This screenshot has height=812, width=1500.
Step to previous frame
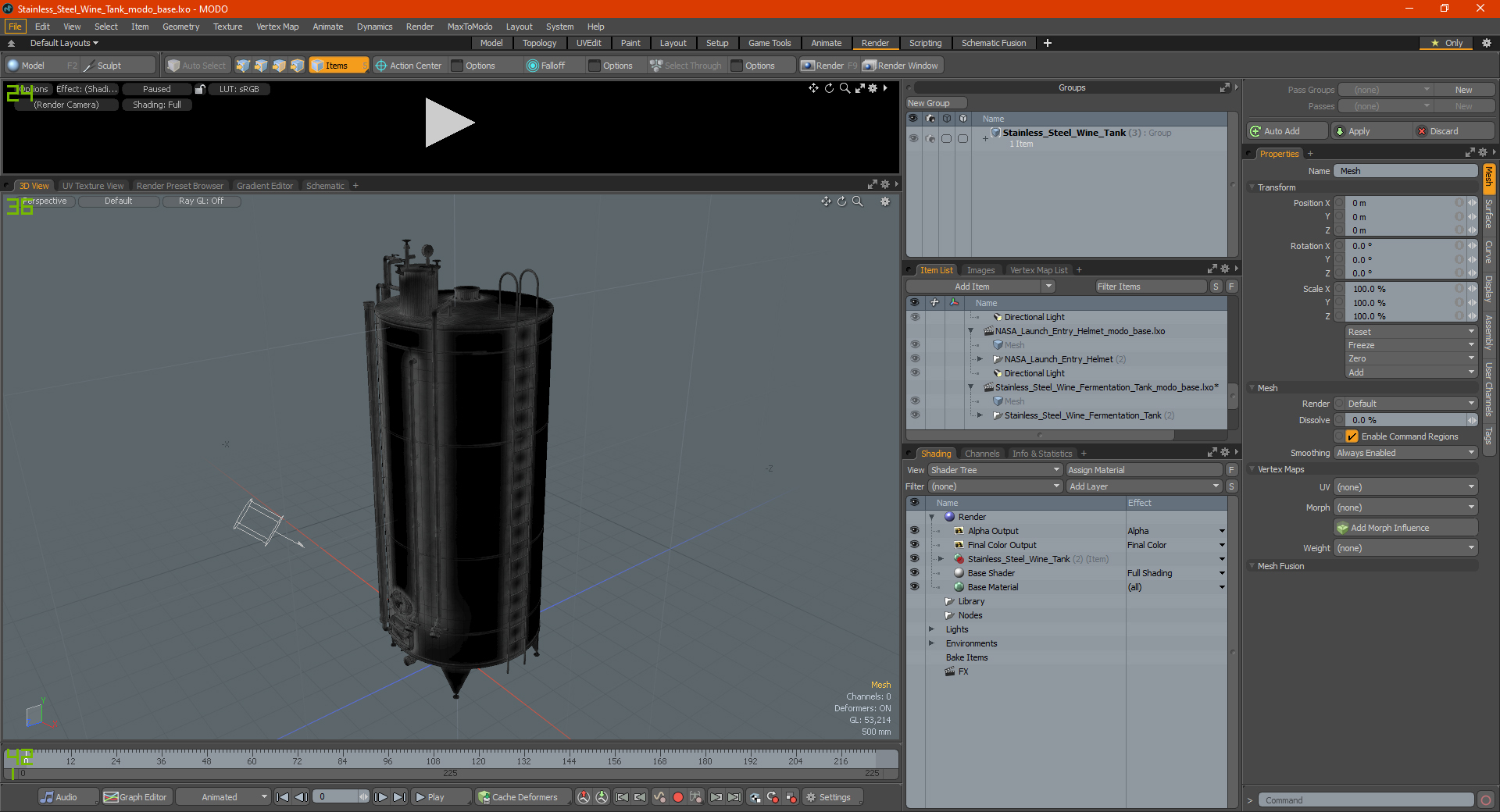(x=301, y=797)
